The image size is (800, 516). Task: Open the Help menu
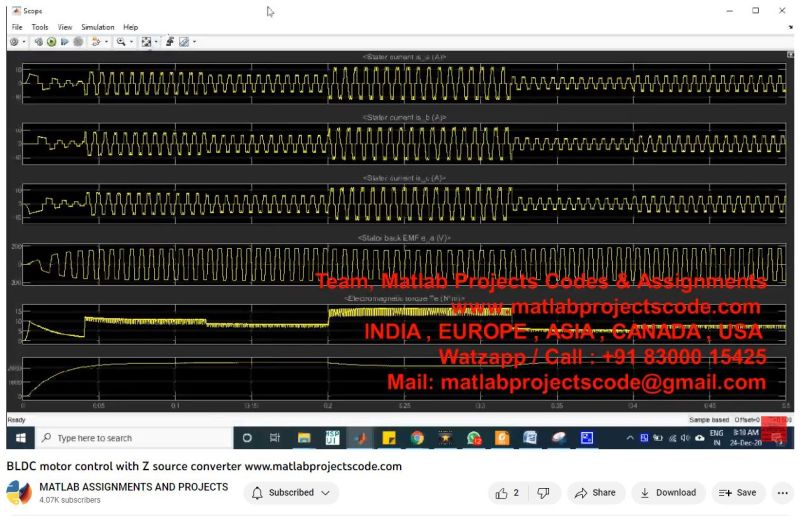coord(131,27)
